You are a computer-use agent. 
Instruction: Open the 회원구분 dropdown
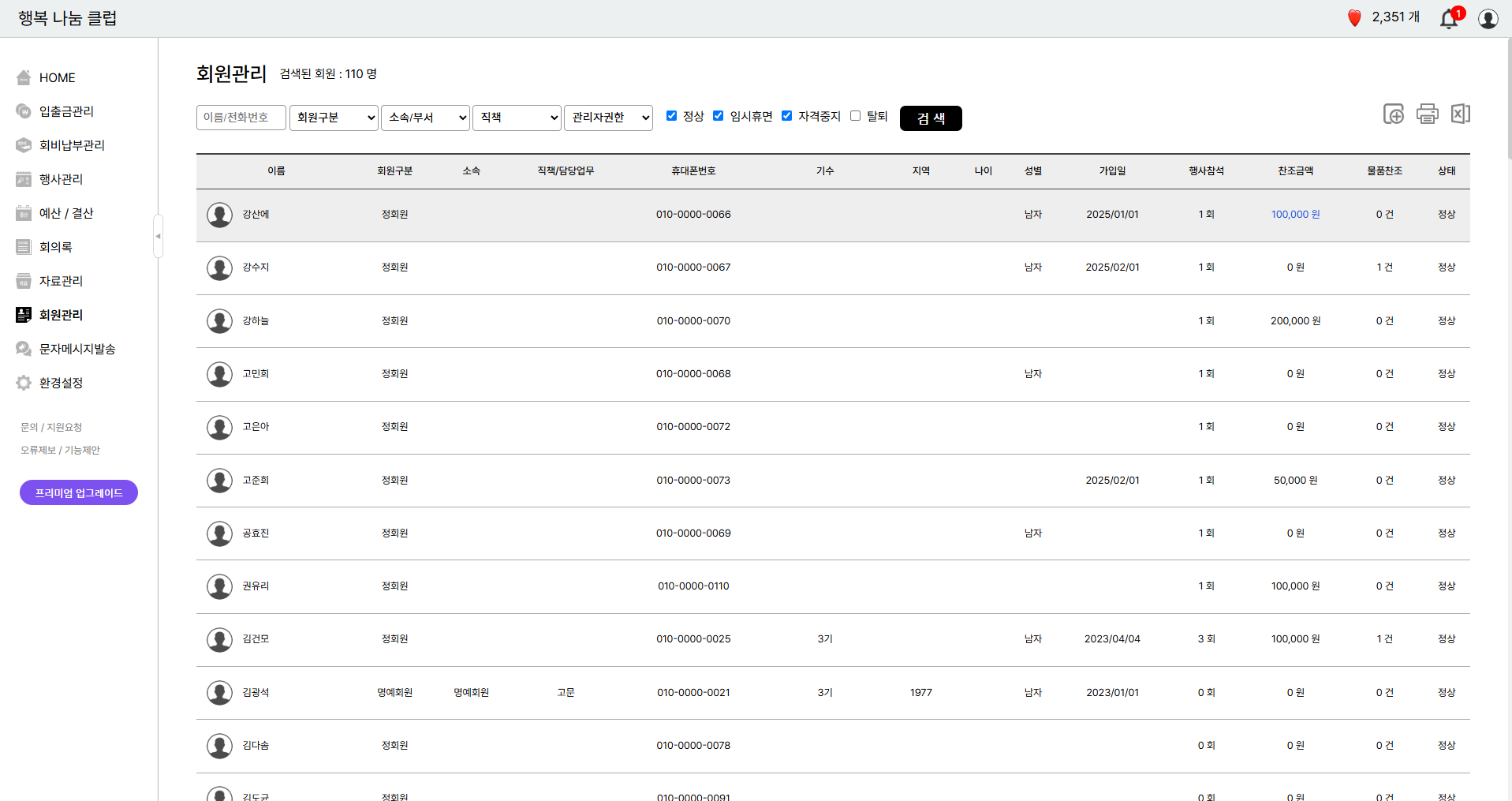click(334, 118)
